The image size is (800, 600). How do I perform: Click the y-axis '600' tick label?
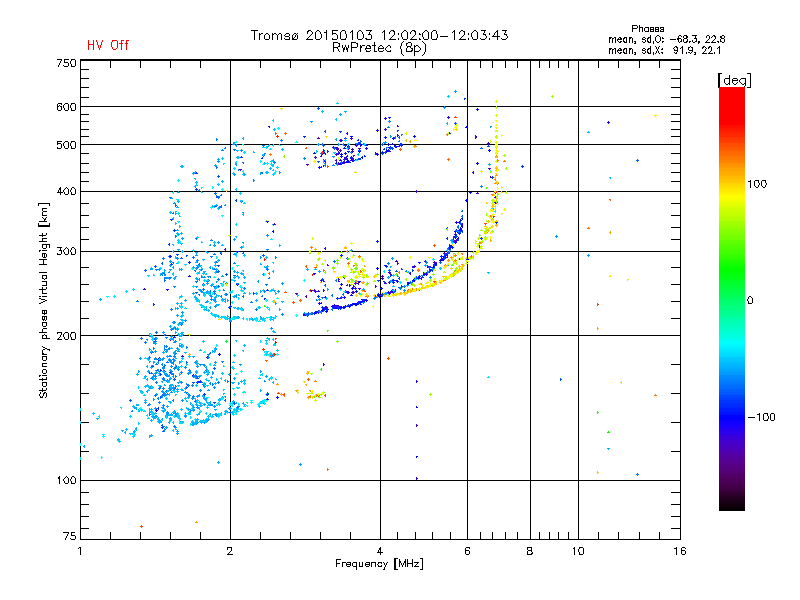(x=66, y=107)
